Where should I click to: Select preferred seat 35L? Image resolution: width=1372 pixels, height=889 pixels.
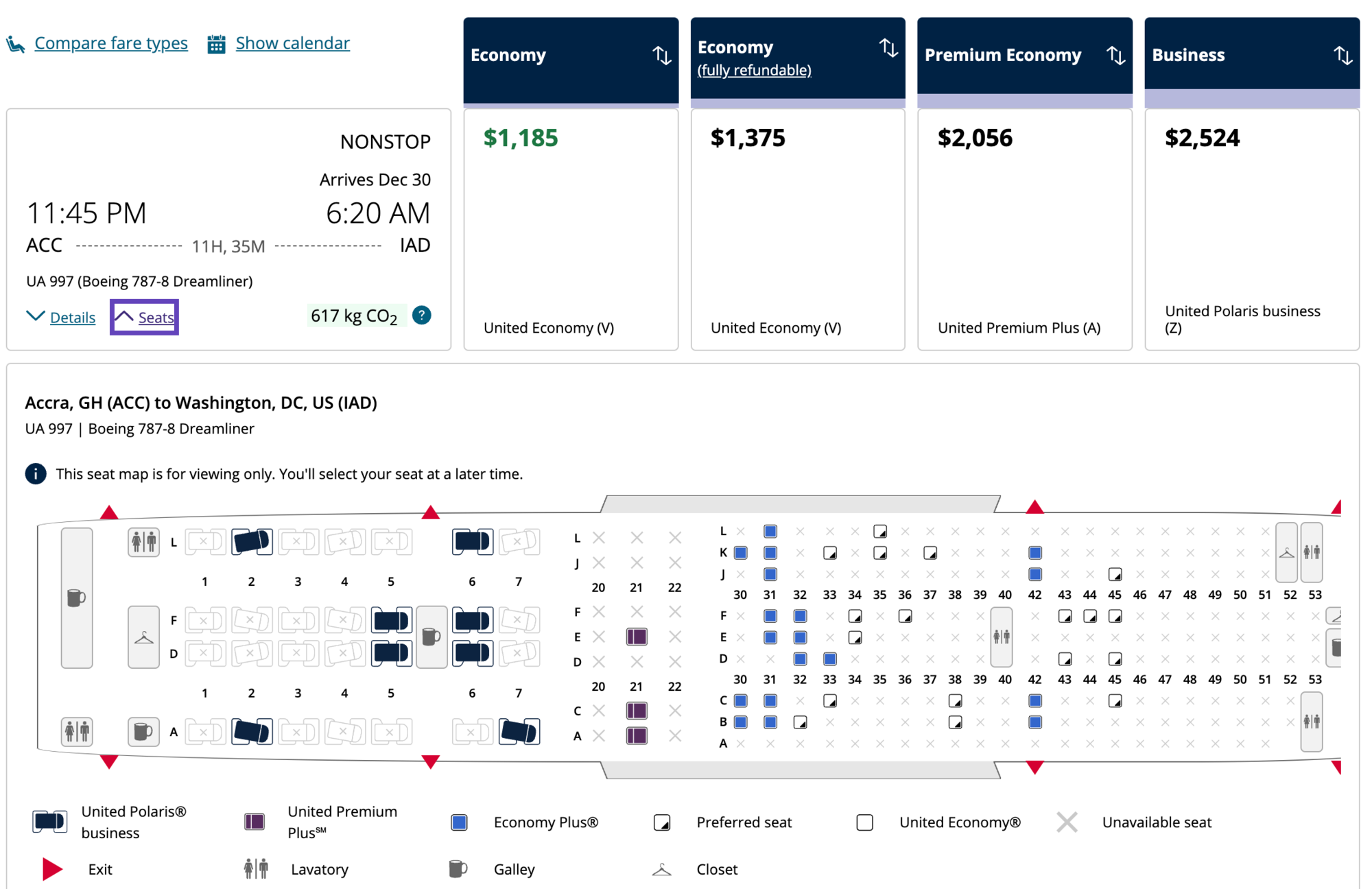point(880,532)
